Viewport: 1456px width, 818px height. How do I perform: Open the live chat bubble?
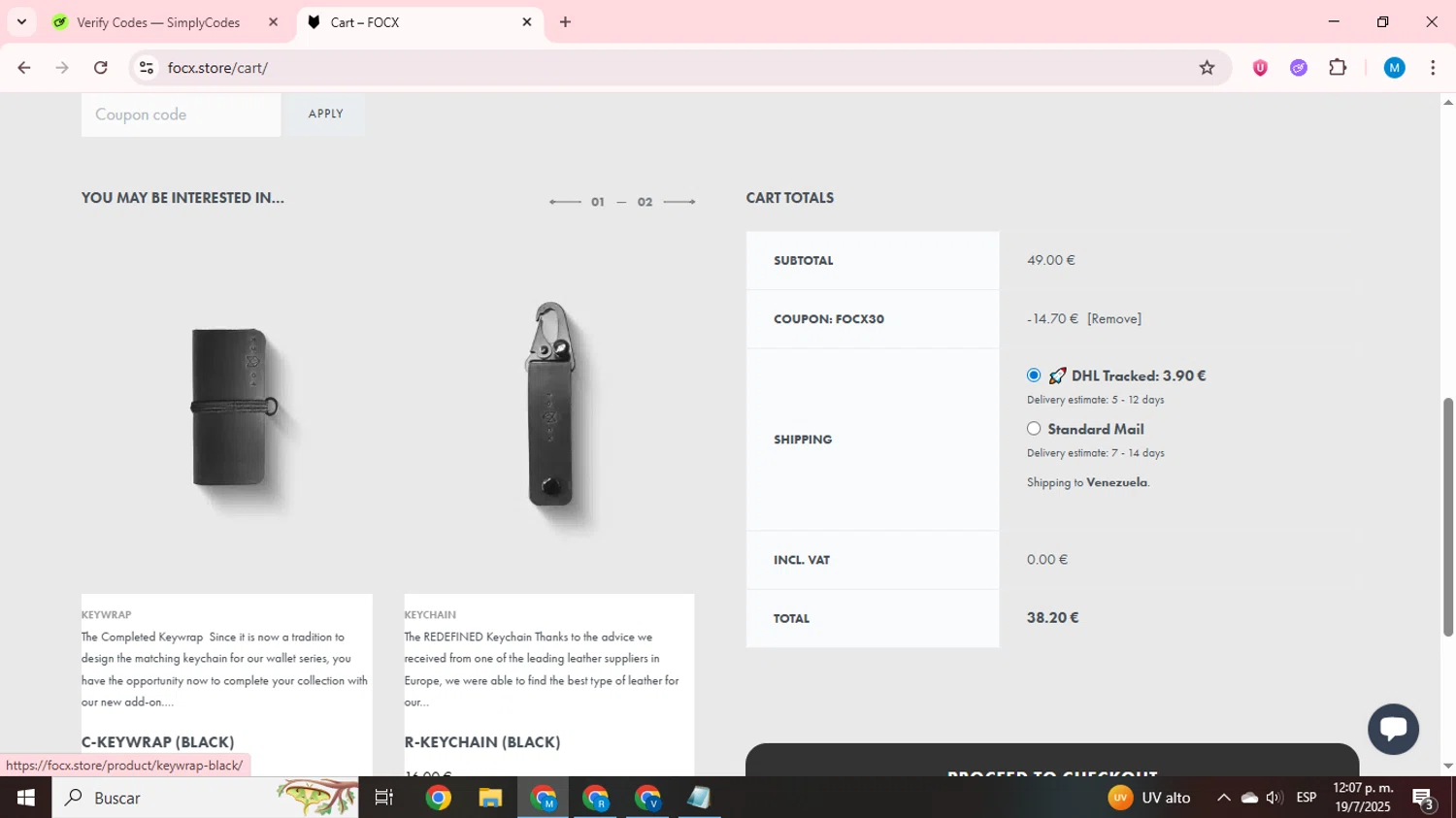[x=1394, y=730]
